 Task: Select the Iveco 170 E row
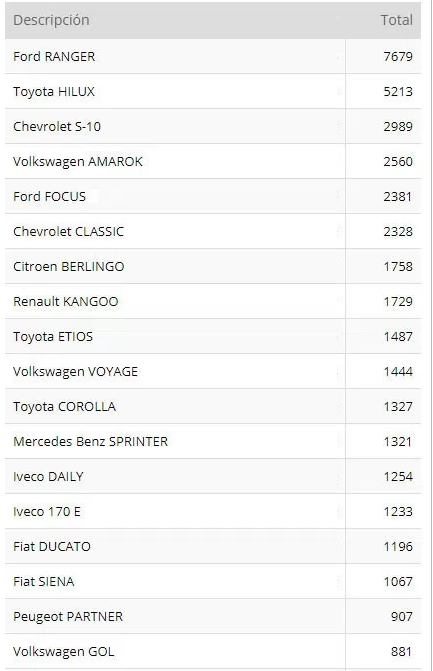(213, 511)
